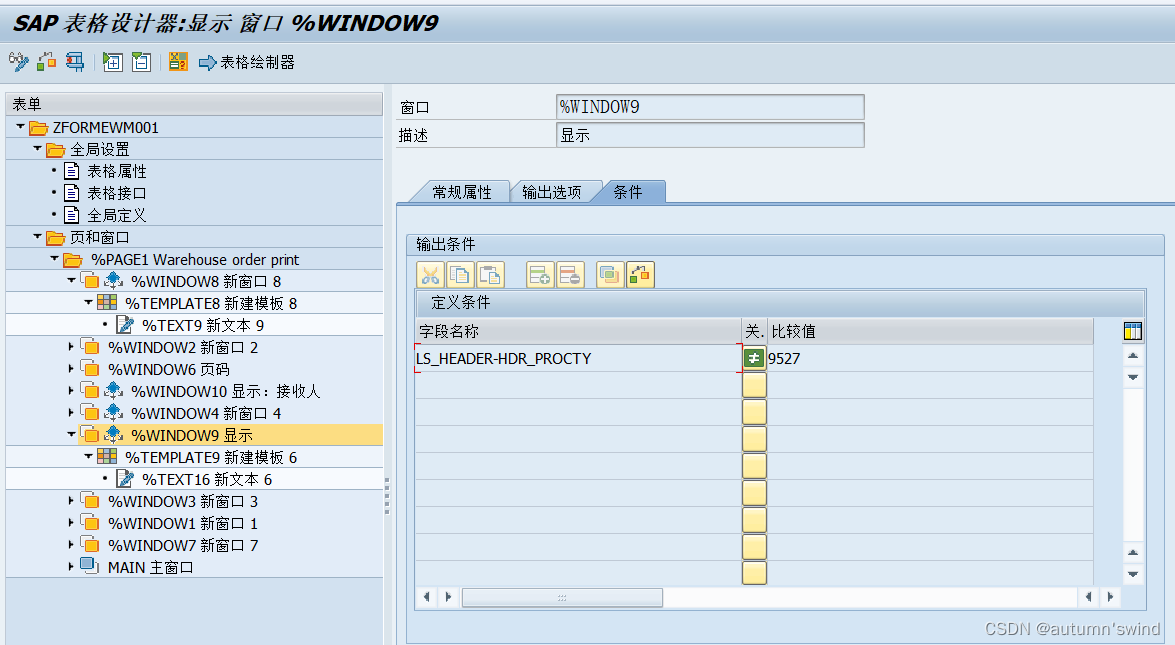
Task: Click the test (vise) toolbar icon
Action: 75,61
